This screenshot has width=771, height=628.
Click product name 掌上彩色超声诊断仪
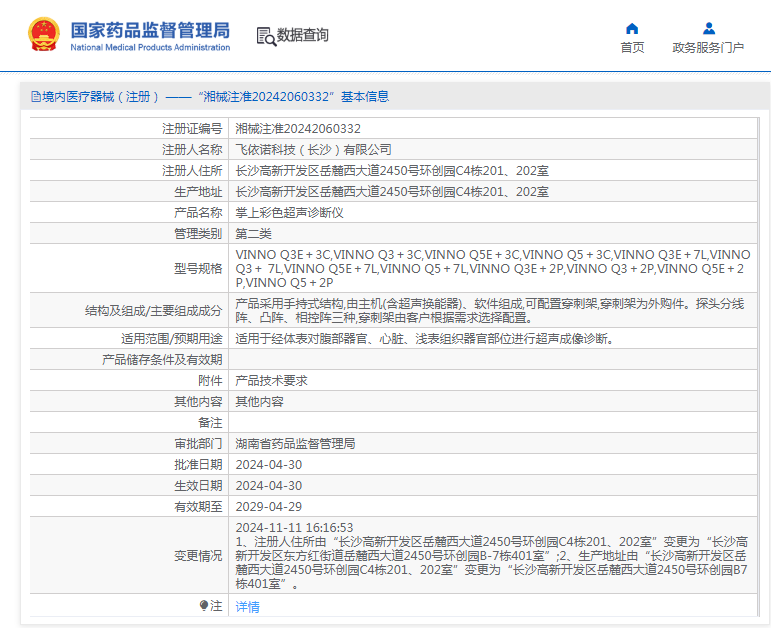tap(289, 213)
